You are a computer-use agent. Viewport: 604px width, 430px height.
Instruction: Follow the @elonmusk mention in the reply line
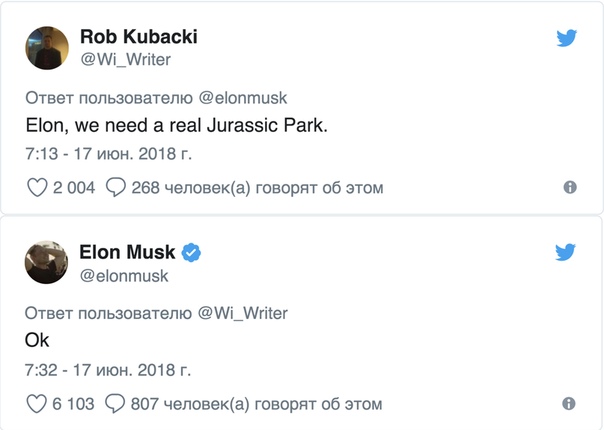243,98
